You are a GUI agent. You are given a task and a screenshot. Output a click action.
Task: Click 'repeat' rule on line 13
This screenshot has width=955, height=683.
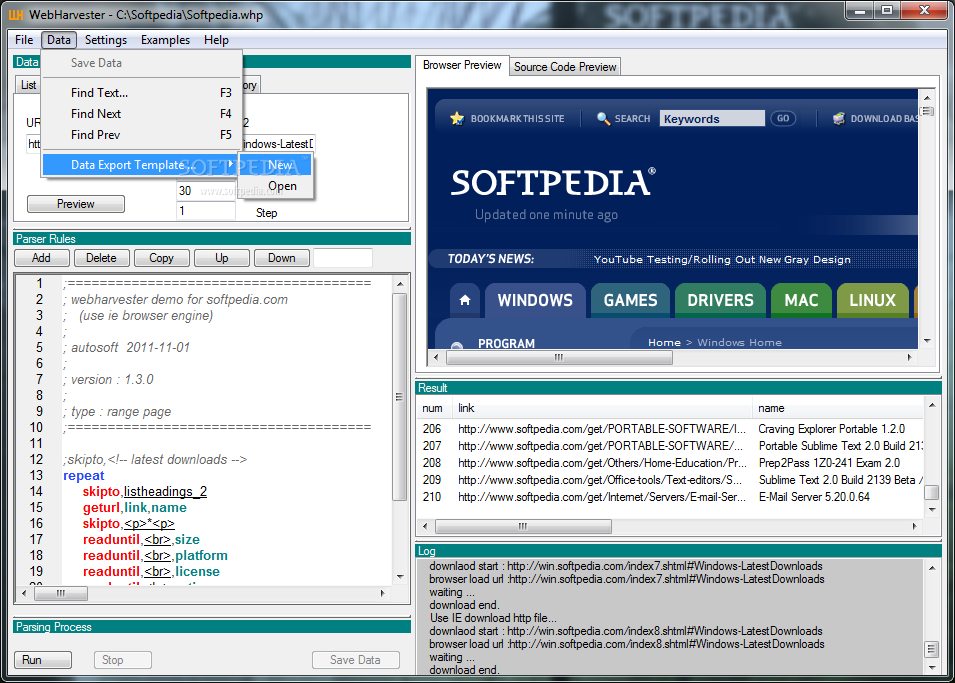pos(84,476)
